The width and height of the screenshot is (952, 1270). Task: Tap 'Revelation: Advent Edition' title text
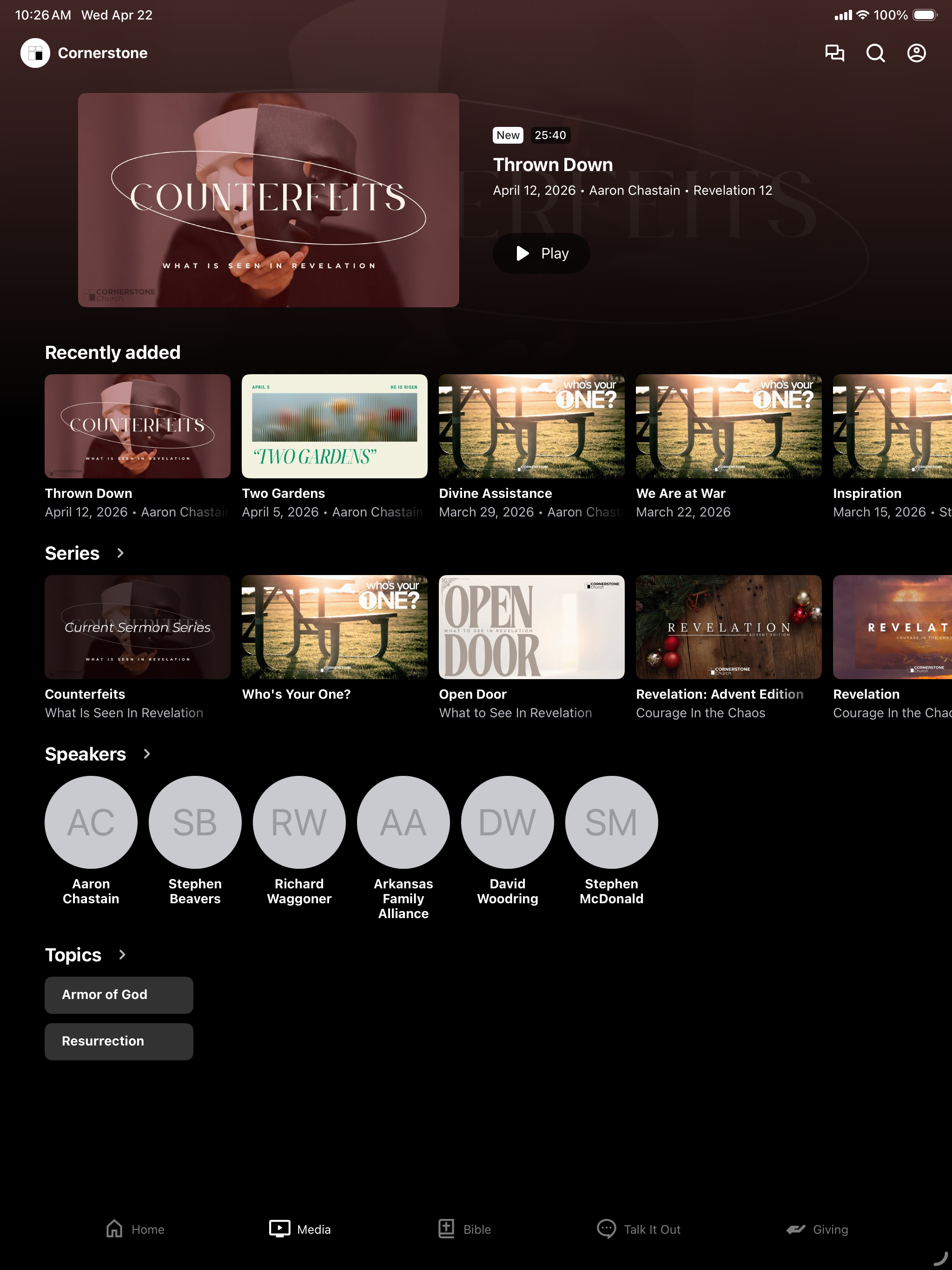[720, 694]
